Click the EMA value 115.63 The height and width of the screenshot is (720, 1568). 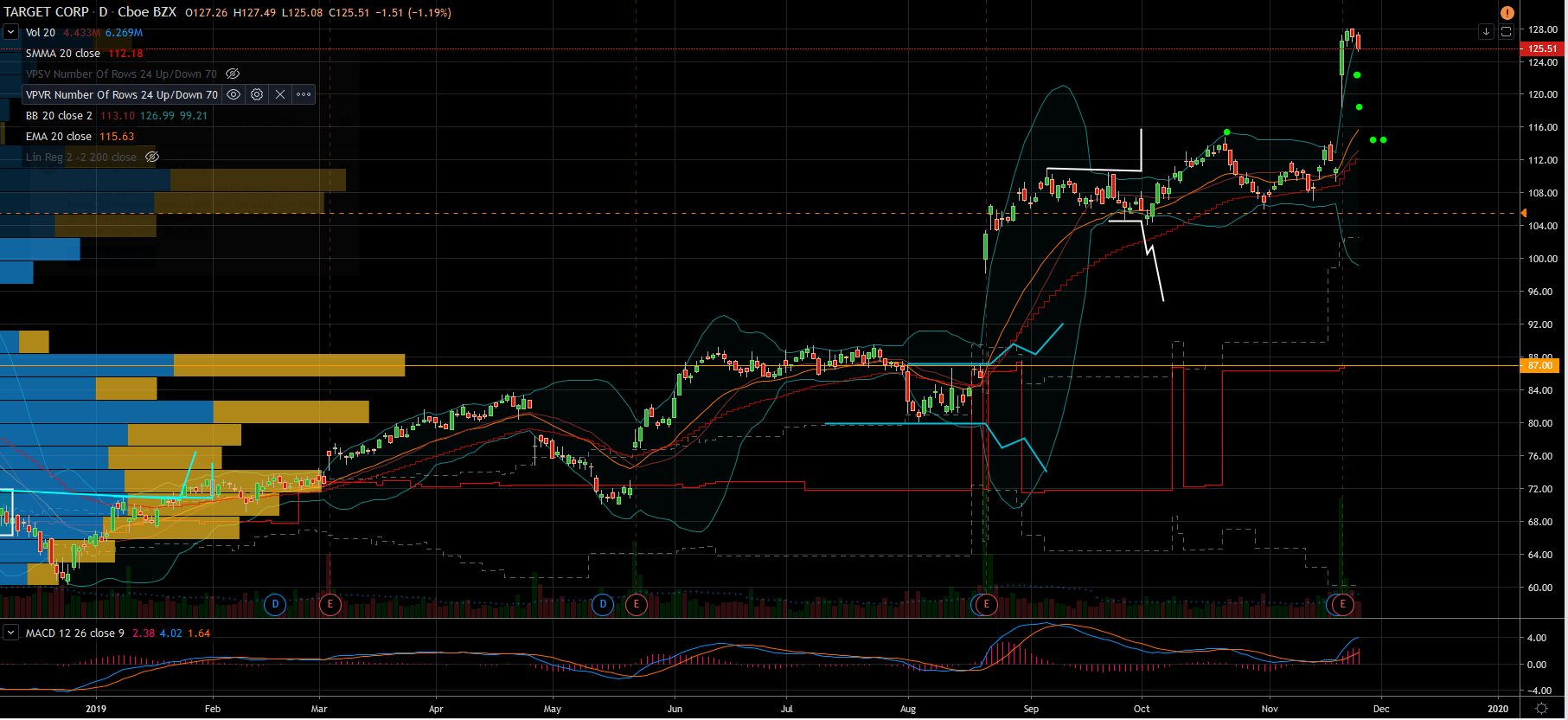pyautogui.click(x=117, y=136)
